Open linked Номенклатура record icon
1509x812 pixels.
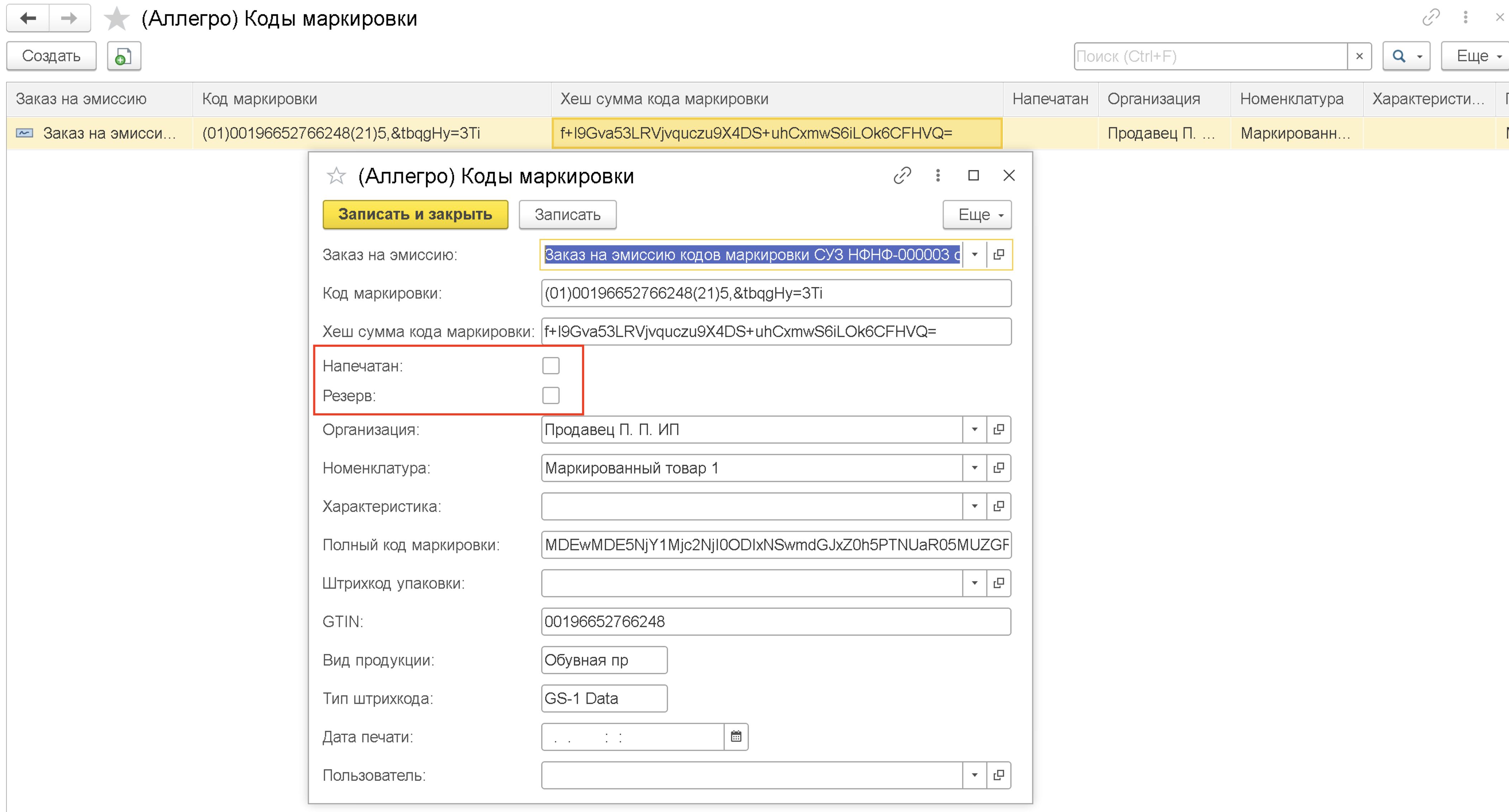coord(999,468)
